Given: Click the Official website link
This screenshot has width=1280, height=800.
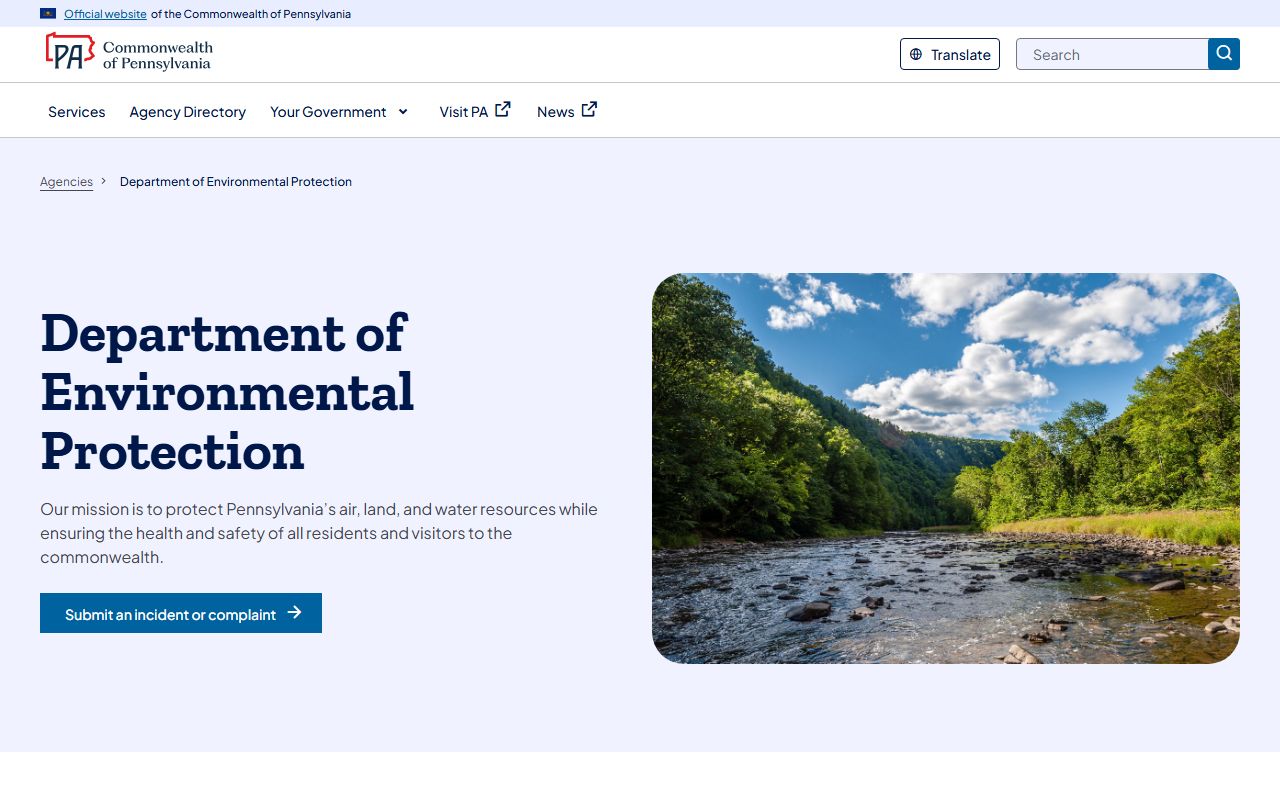Looking at the screenshot, I should (105, 14).
